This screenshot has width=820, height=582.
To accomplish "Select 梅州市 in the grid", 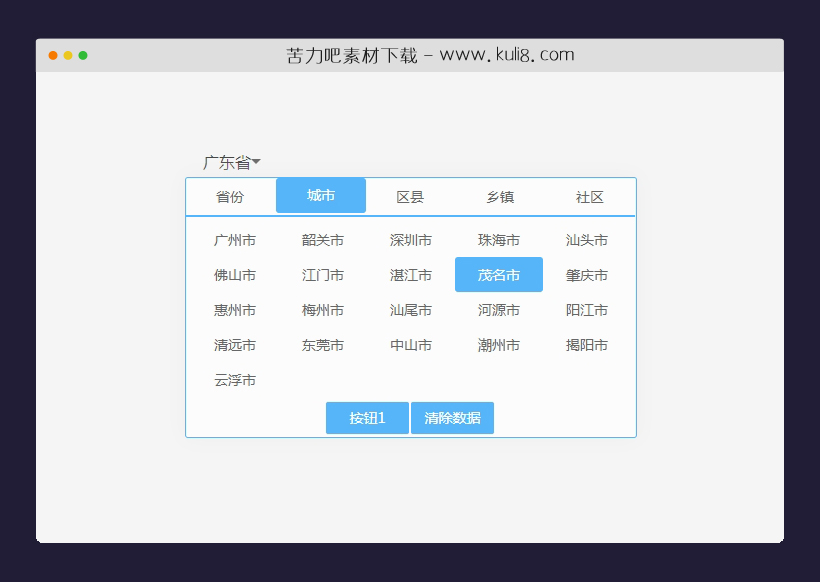I will pos(322,310).
